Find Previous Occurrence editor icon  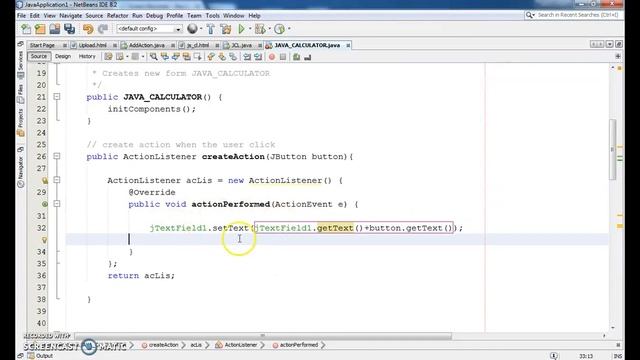pos(164,57)
